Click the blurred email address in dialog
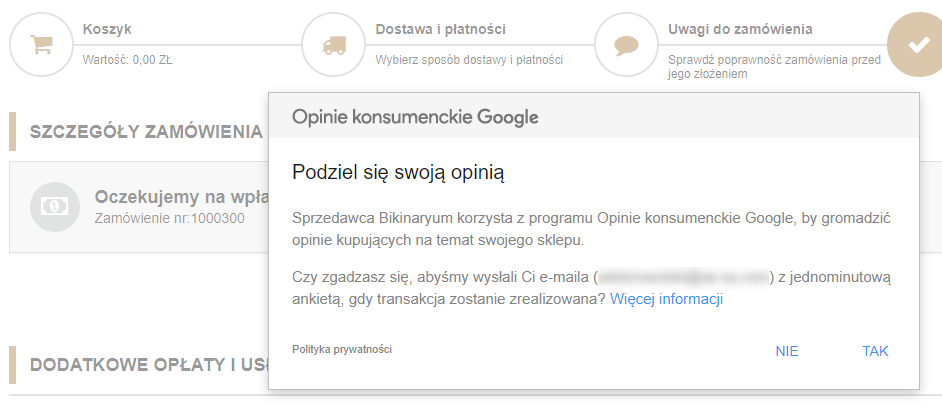The height and width of the screenshot is (416, 942). [684, 276]
